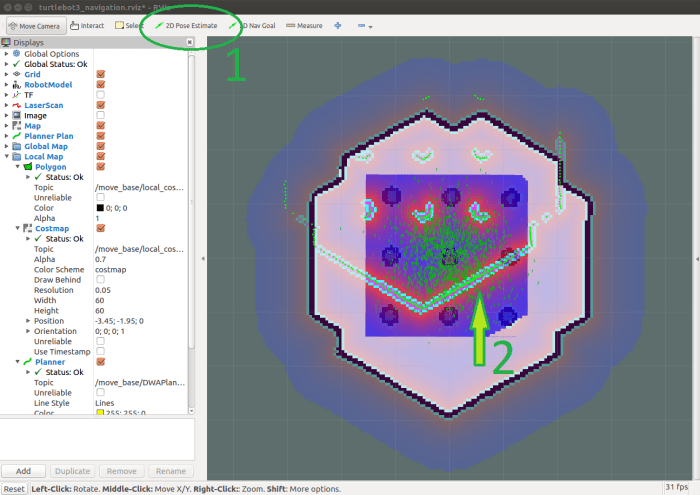Toggle the Draw Behind checkbox

tap(100, 279)
